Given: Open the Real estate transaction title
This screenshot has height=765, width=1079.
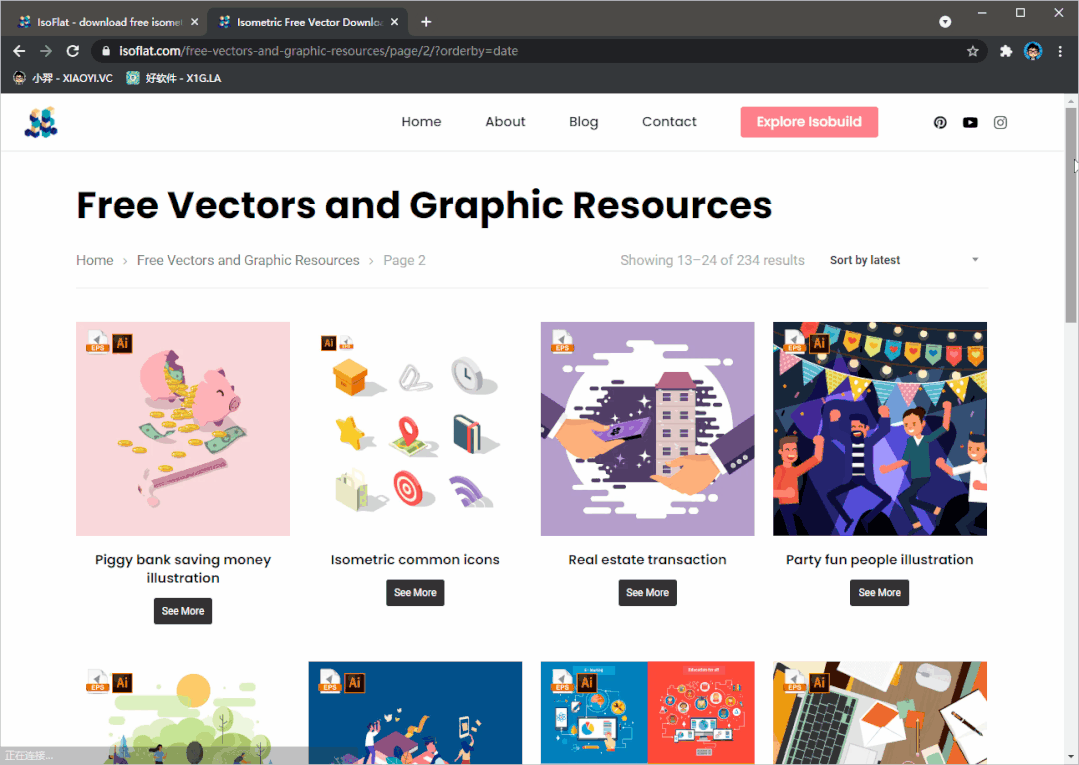Looking at the screenshot, I should tap(648, 559).
